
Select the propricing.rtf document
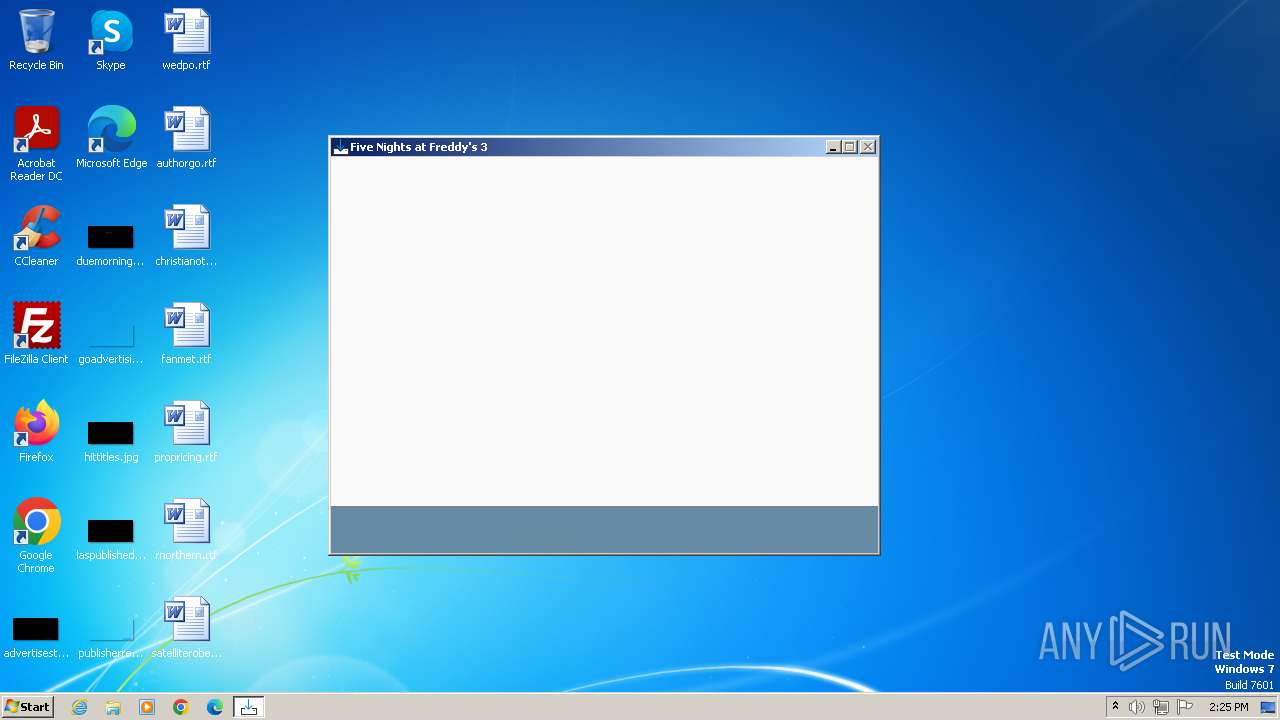[186, 432]
